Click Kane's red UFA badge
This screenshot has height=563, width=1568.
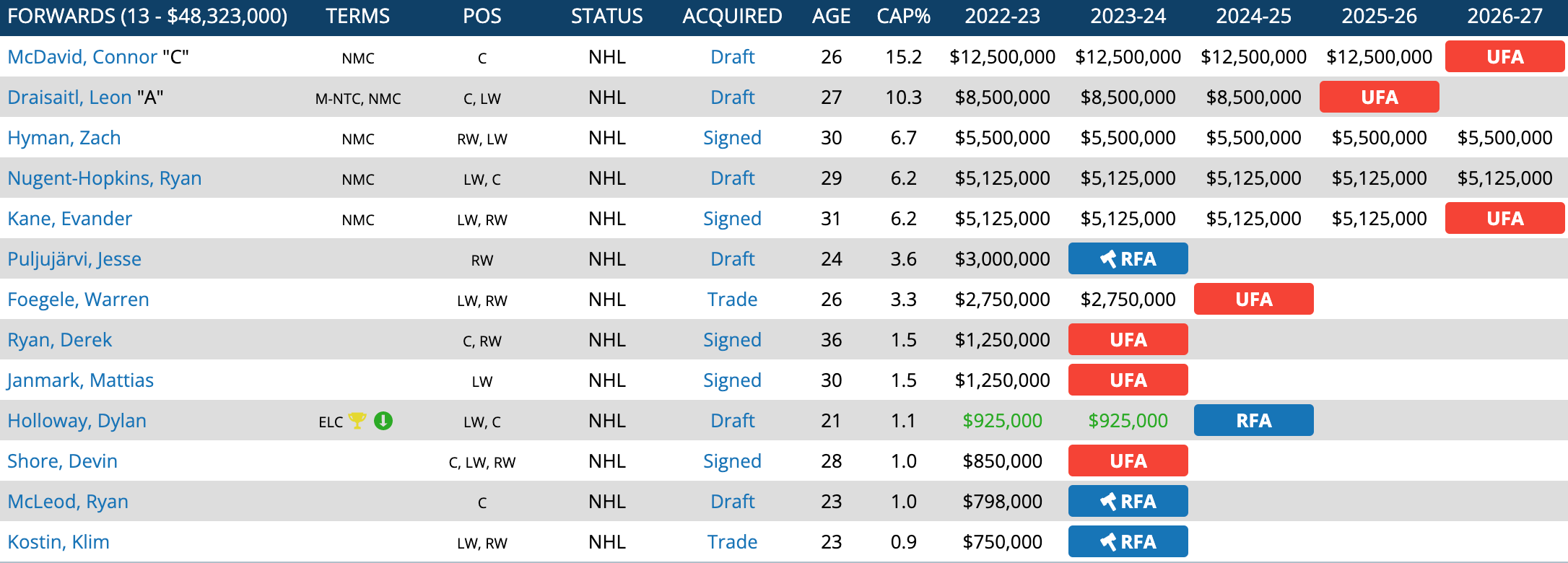[x=1504, y=219]
